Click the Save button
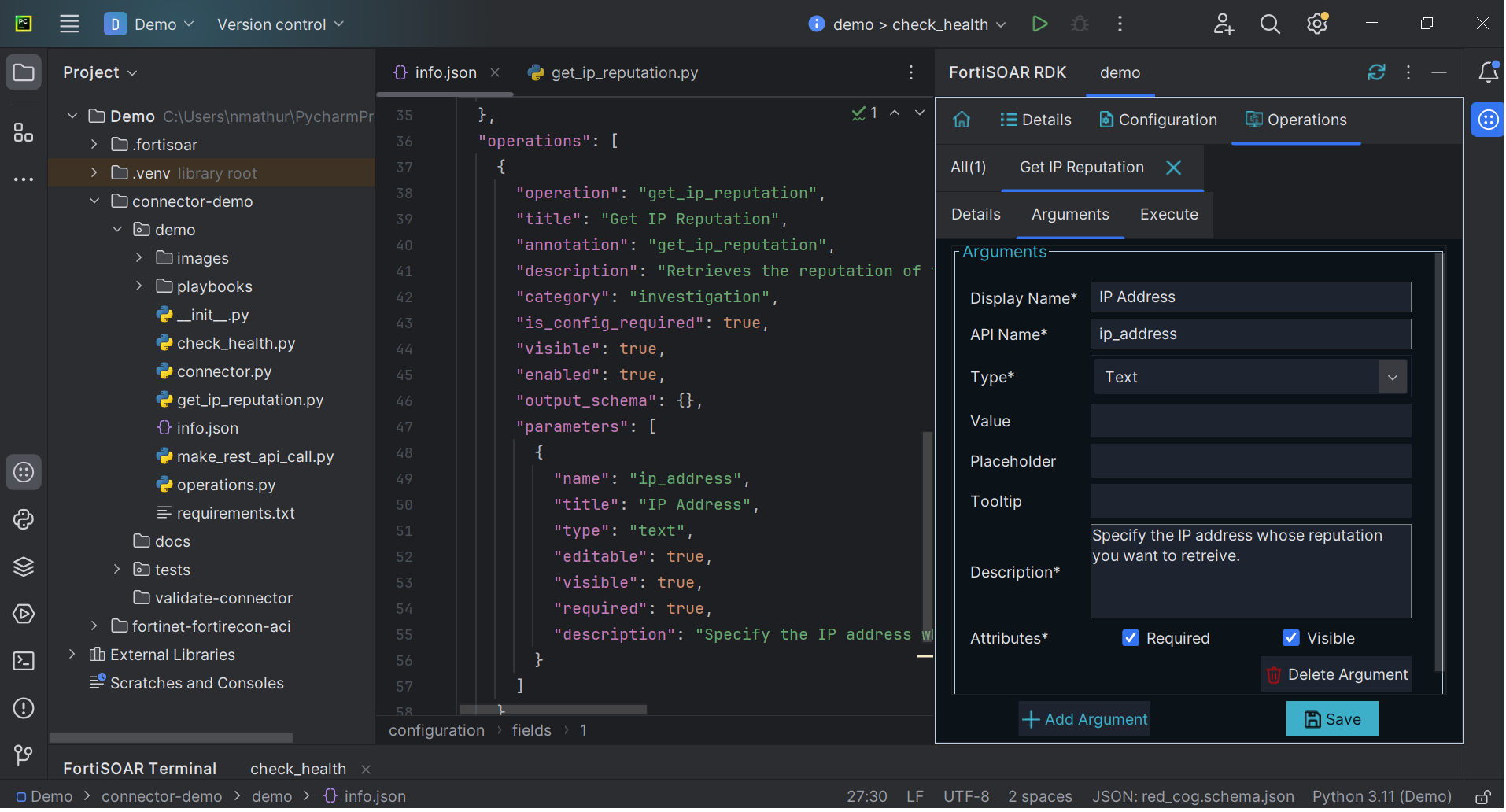 click(x=1331, y=719)
